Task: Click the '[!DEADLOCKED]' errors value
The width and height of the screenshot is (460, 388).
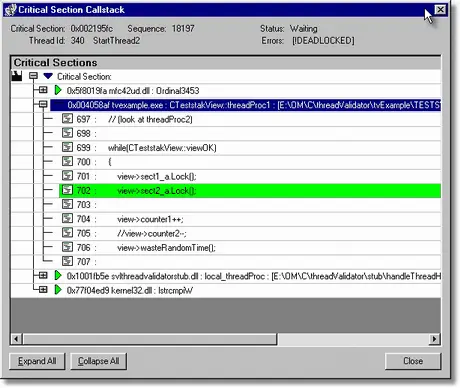Action: click(x=323, y=40)
